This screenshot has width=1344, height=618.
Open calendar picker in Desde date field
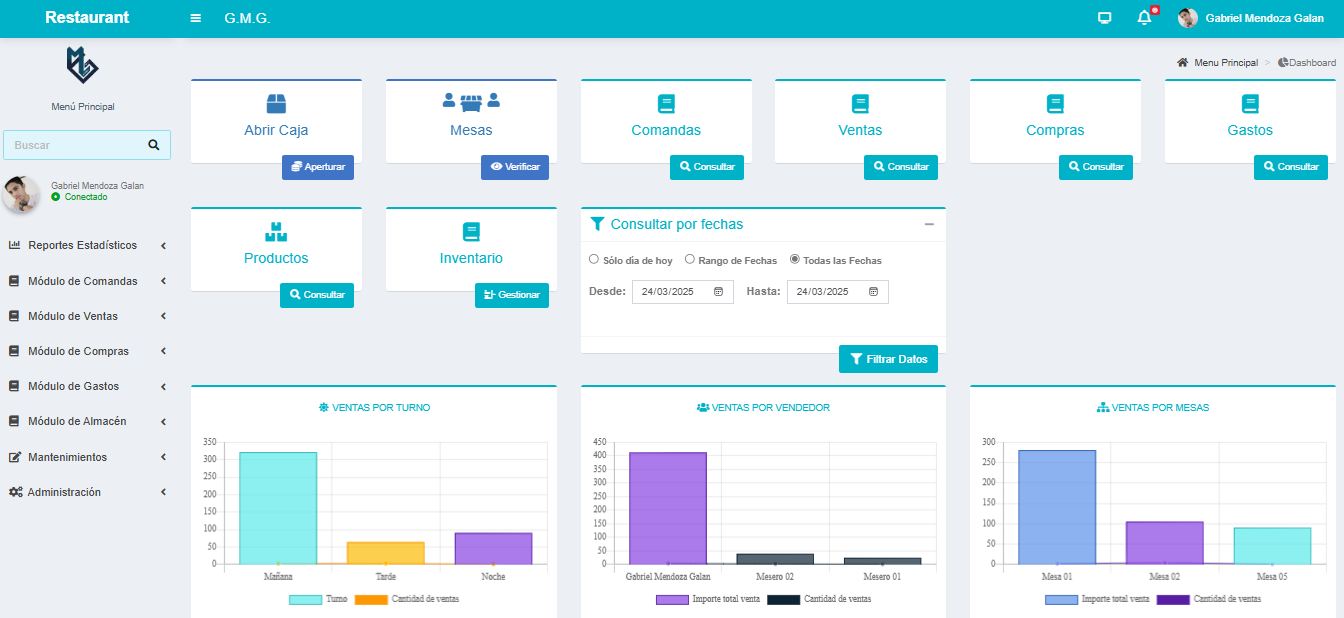pyautogui.click(x=718, y=292)
